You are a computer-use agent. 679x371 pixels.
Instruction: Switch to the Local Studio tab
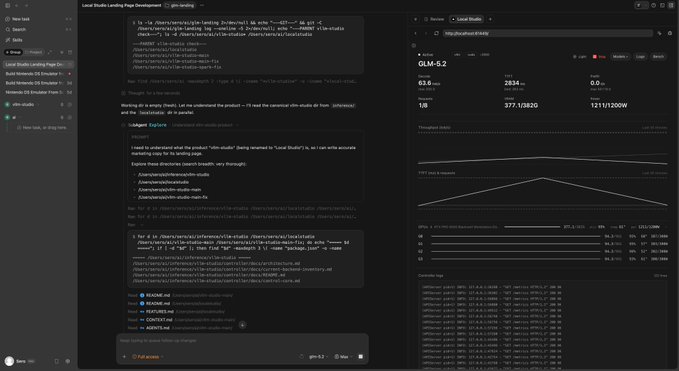tap(466, 19)
